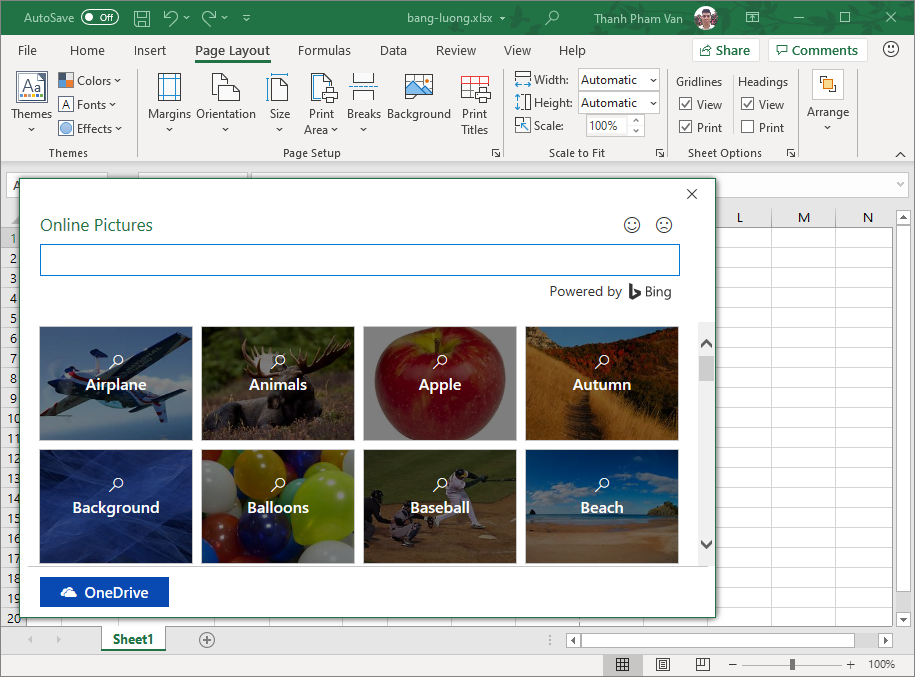
Task: Open Customize Quick Access Toolbar menu
Action: click(246, 18)
